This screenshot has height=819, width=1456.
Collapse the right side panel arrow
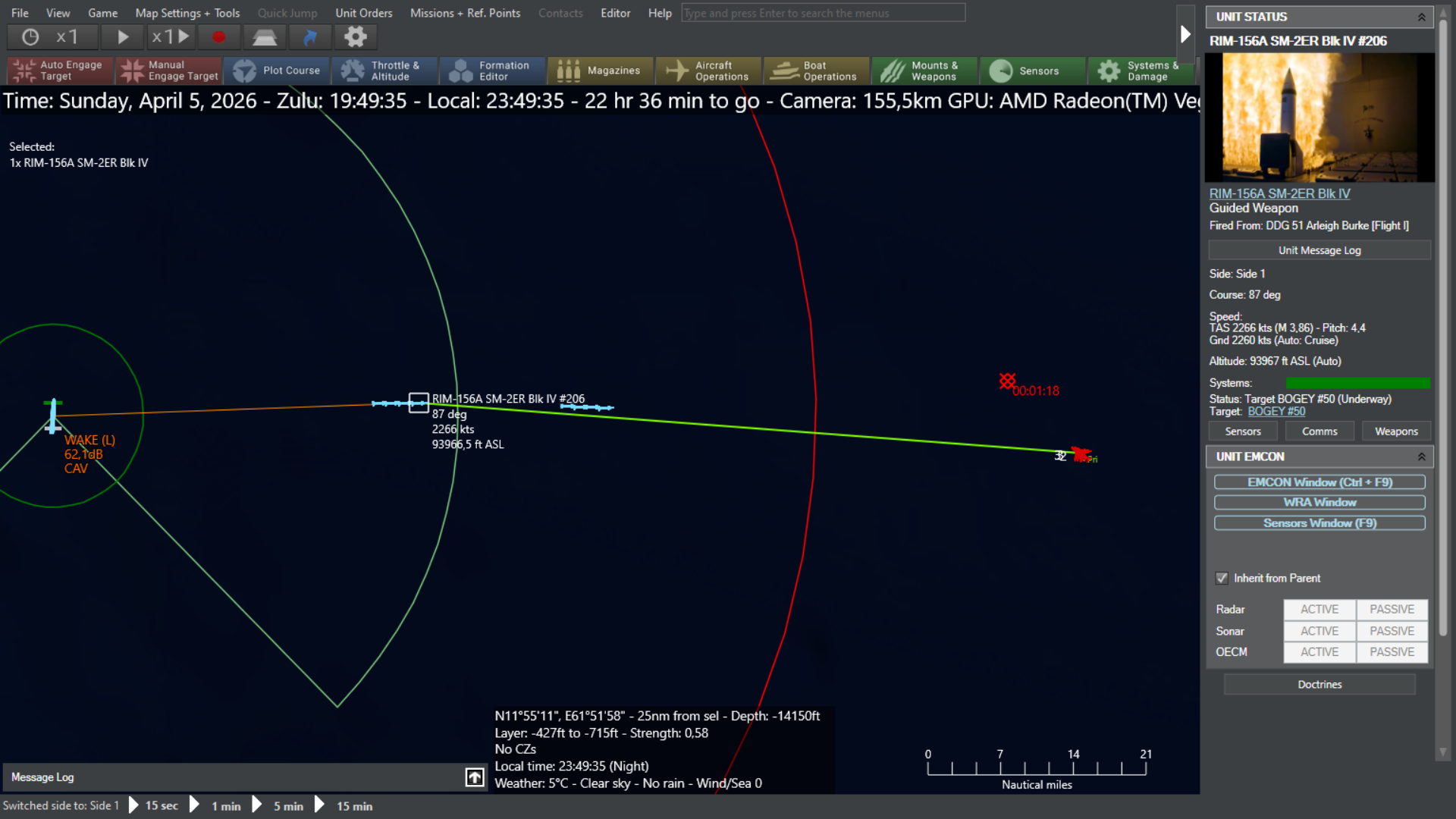click(1185, 34)
